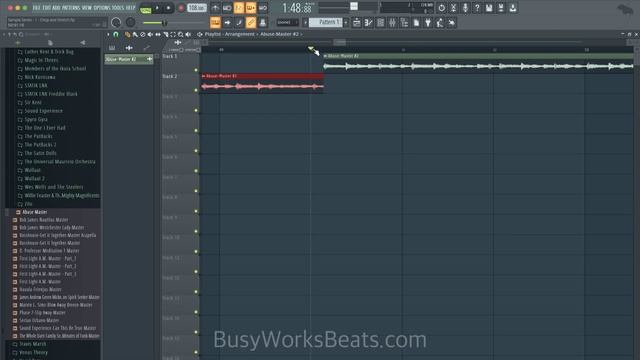Click the stamp icon in the recording panel
This screenshot has height=360, width=640.
[262, 22]
